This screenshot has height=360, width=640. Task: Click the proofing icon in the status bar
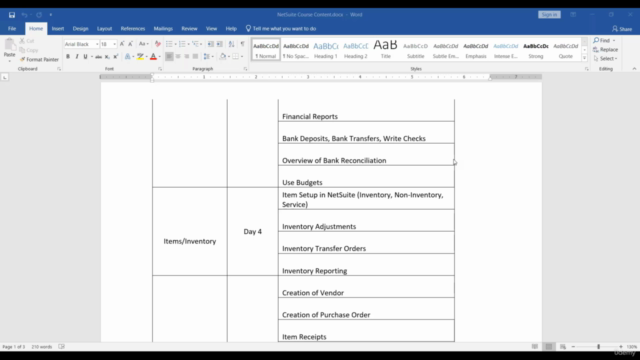(61, 347)
